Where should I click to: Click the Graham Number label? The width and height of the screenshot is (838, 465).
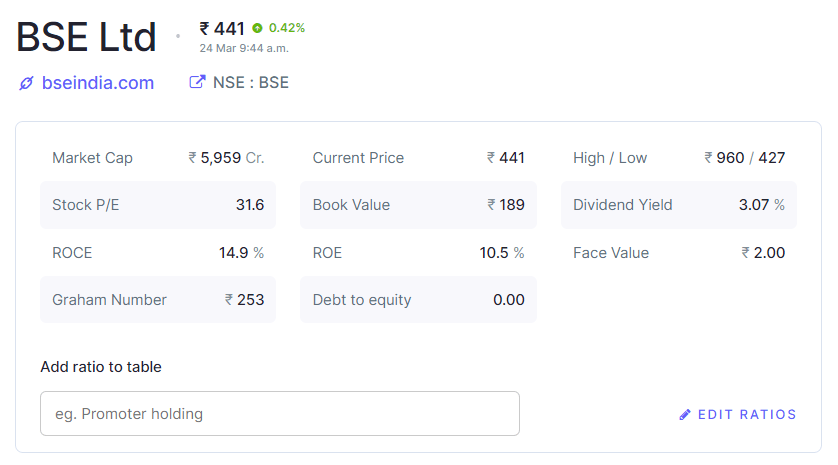coord(110,300)
